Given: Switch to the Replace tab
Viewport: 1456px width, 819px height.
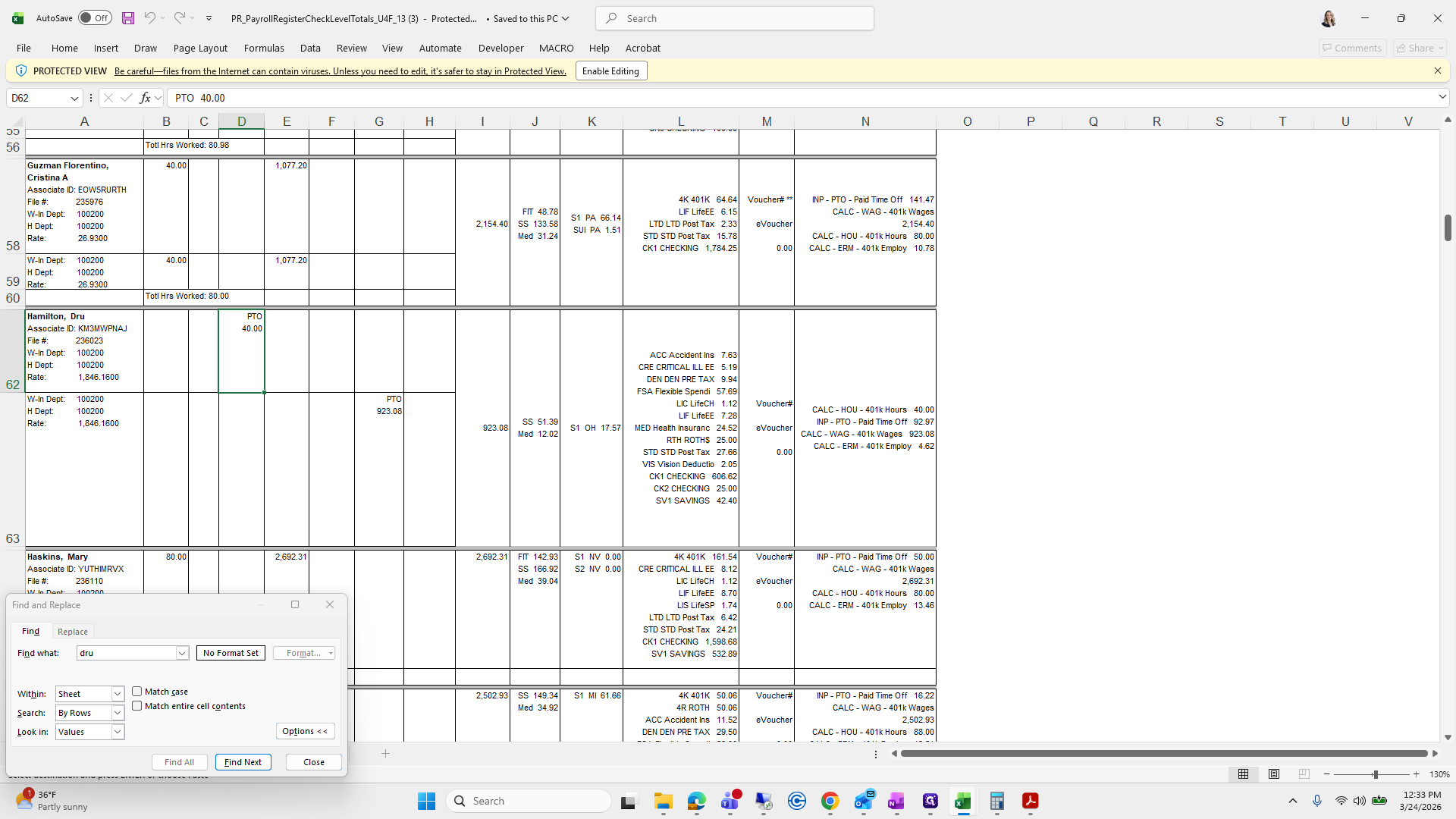Looking at the screenshot, I should [x=73, y=632].
